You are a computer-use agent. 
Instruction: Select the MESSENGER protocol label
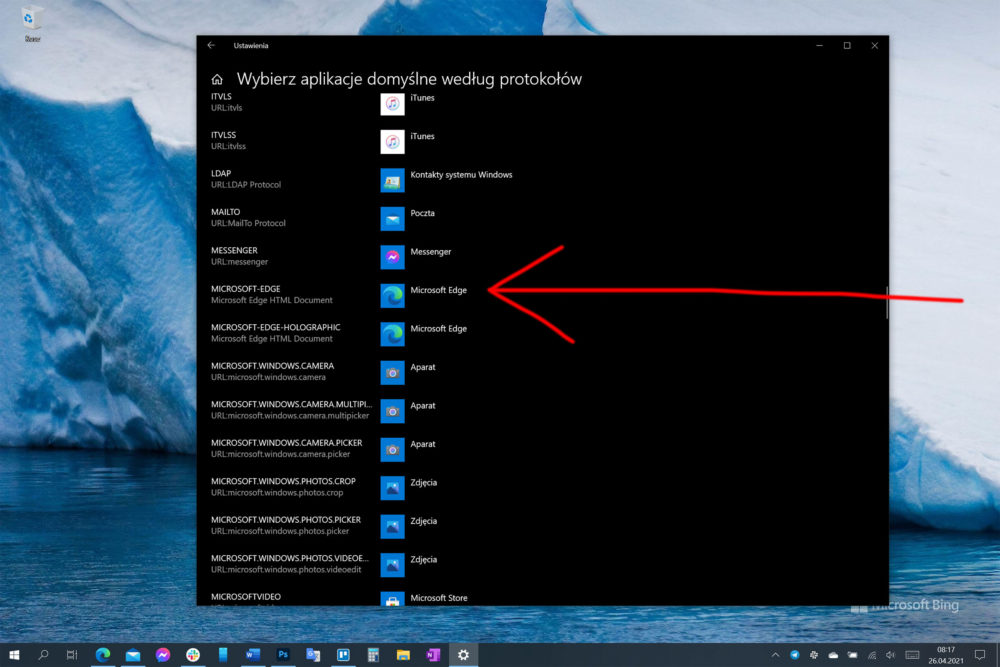pyautogui.click(x=234, y=251)
